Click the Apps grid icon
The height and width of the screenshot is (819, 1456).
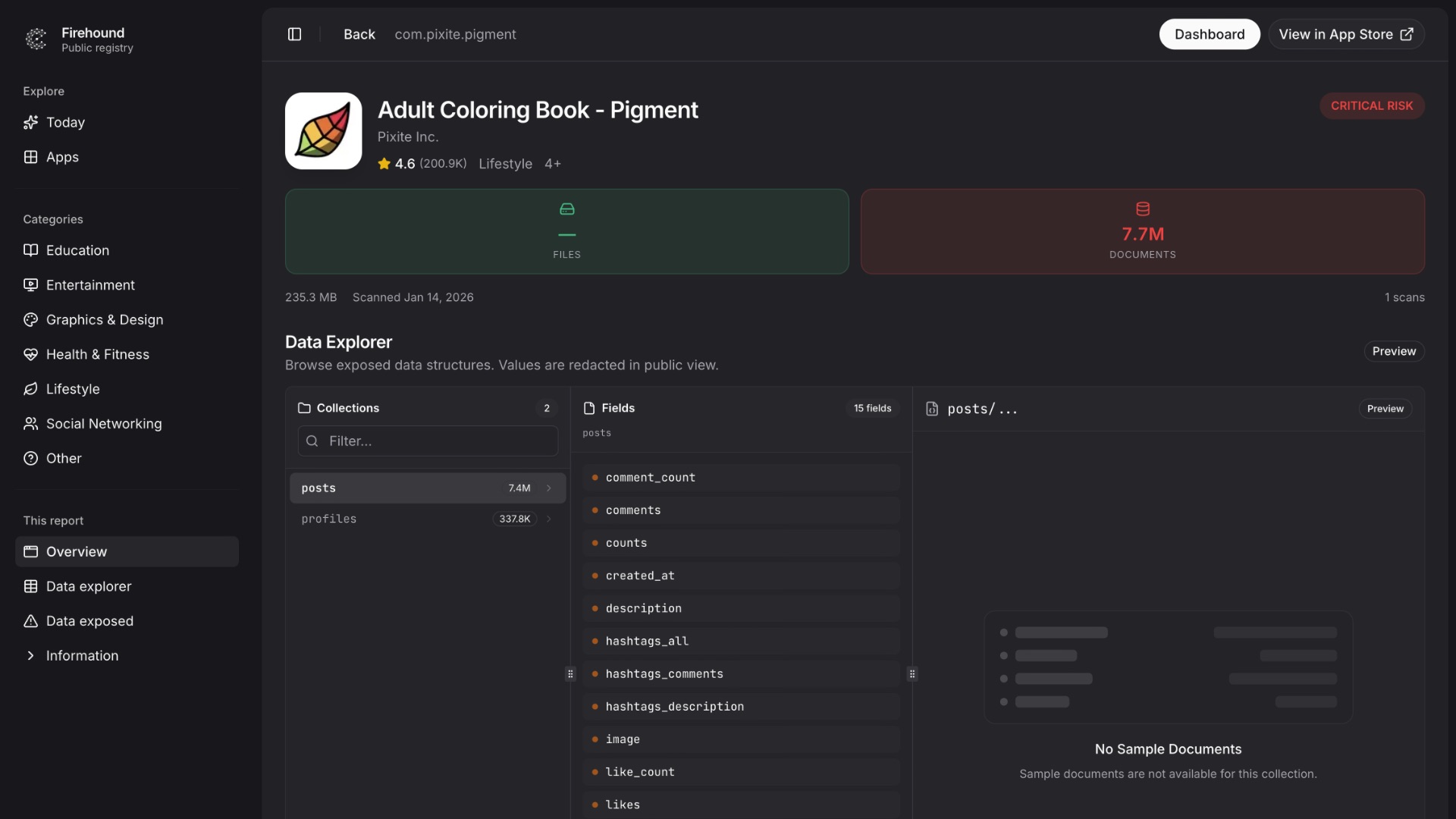point(30,157)
